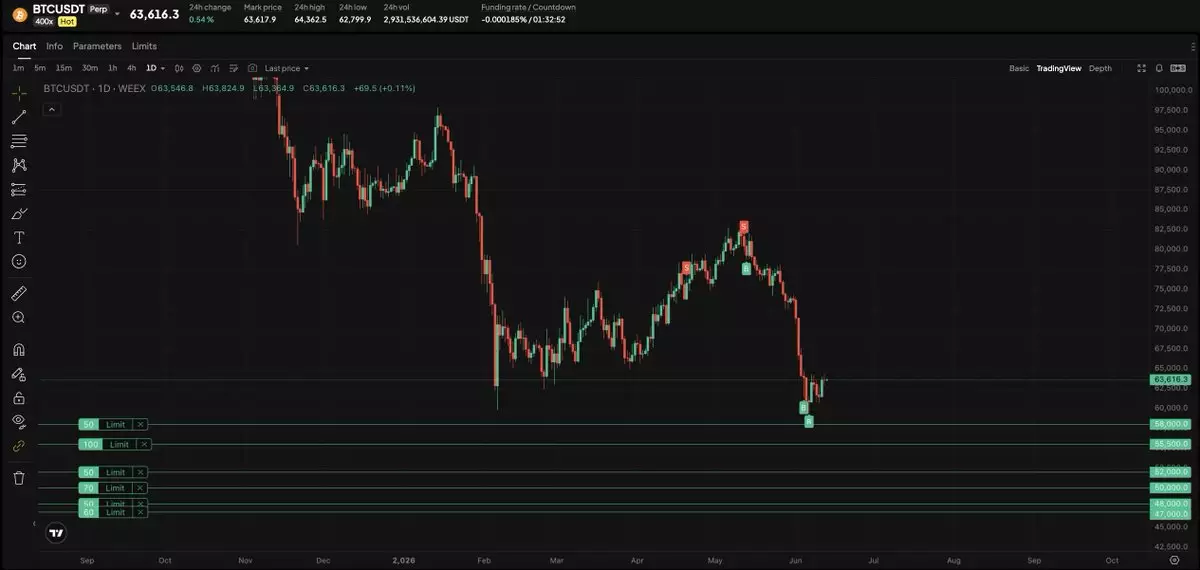Switch to Depth chart view
Image resolution: width=1200 pixels, height=570 pixels.
[x=1100, y=68]
